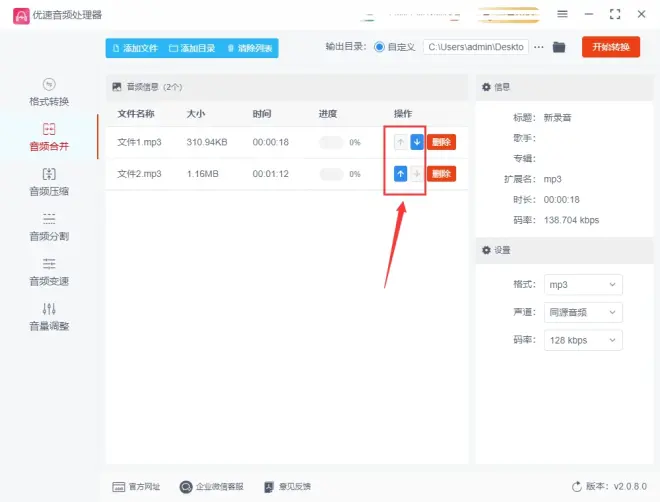The width and height of the screenshot is (660, 502).
Task: Click the output path input field
Action: click(476, 47)
